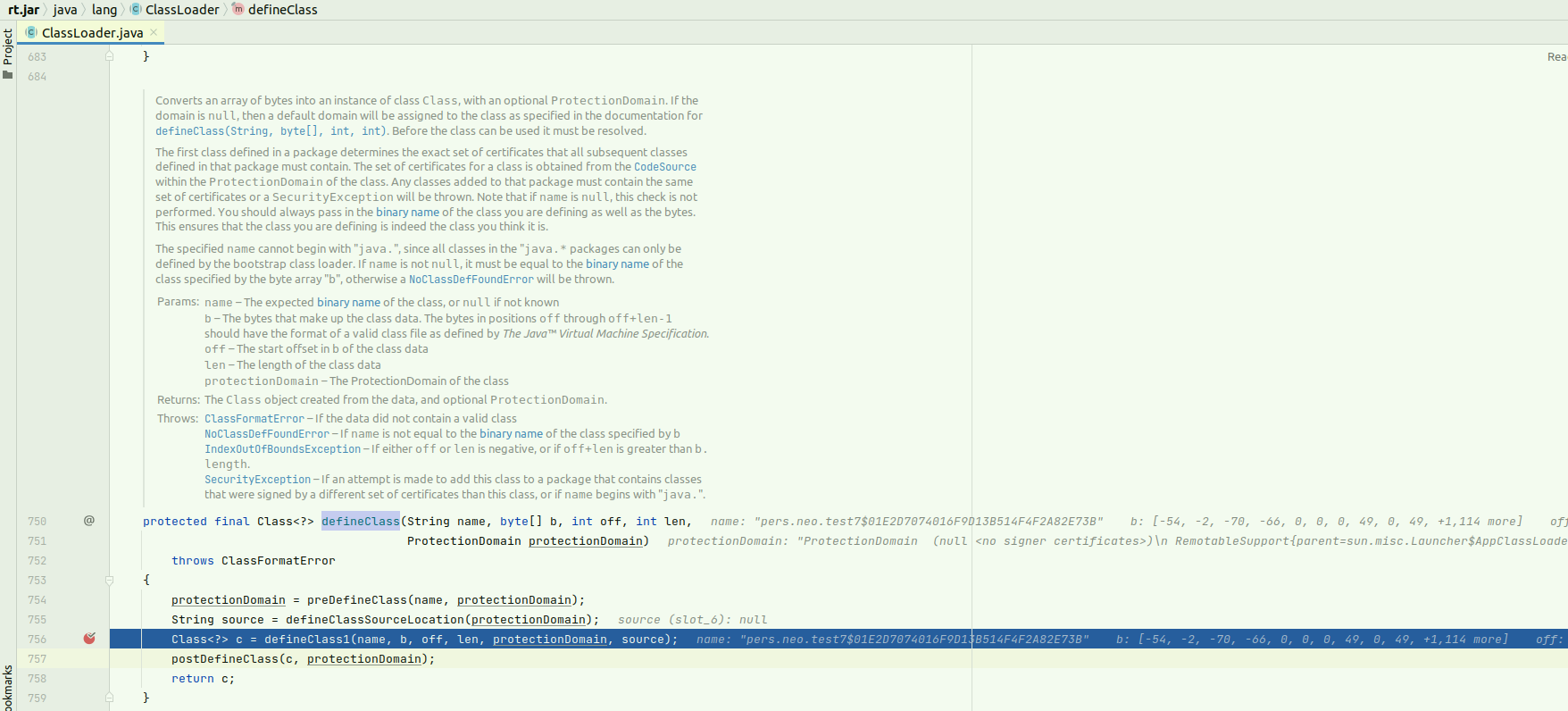Open the CodeSource doc link
1568x711 pixels.
tap(665, 167)
